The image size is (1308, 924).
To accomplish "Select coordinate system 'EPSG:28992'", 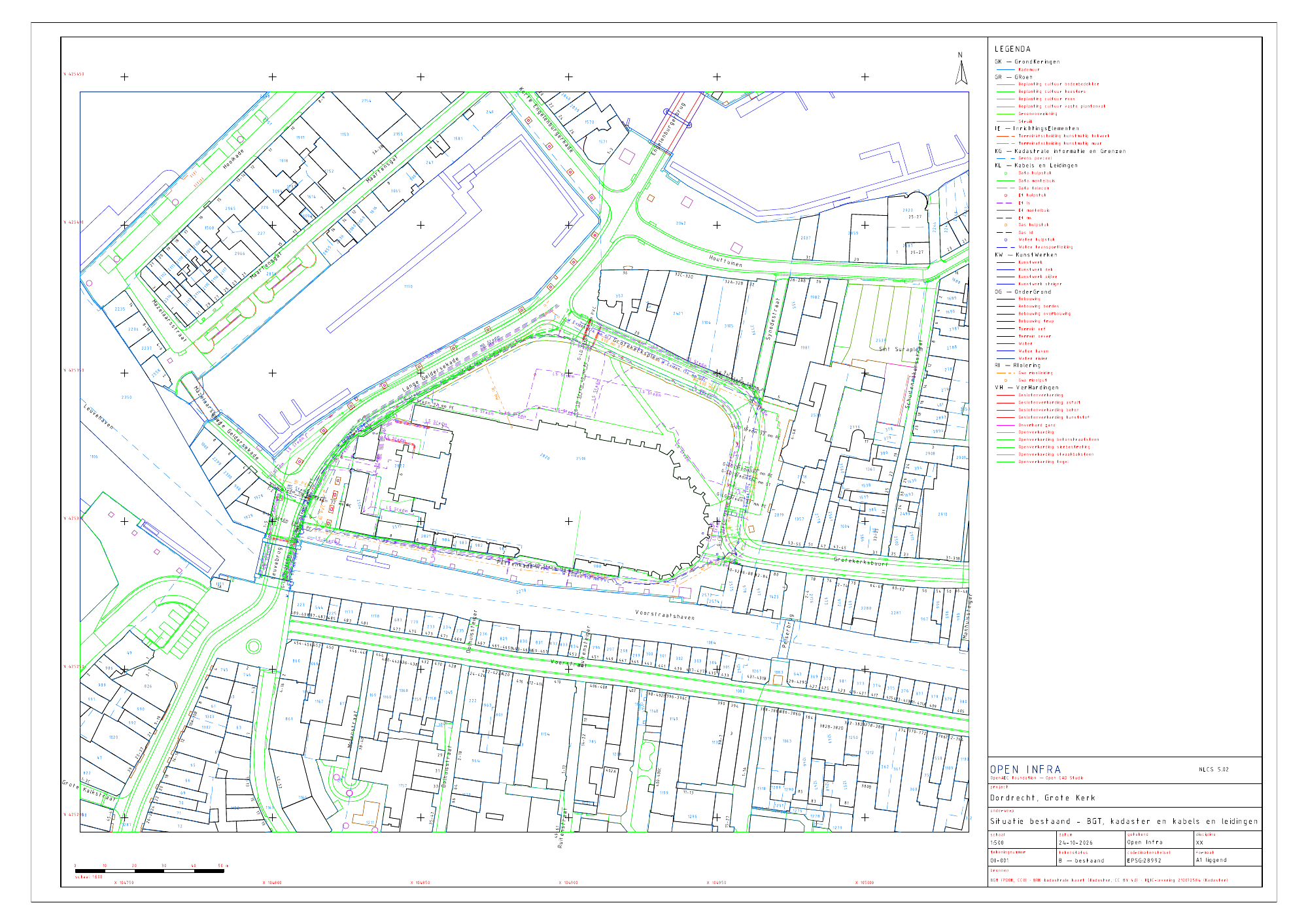I will (1144, 861).
